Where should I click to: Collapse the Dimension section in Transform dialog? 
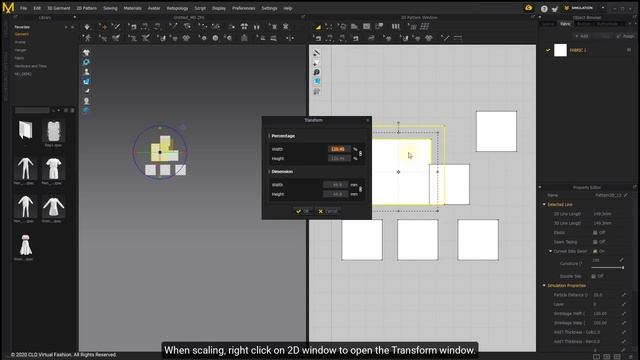(x=269, y=172)
